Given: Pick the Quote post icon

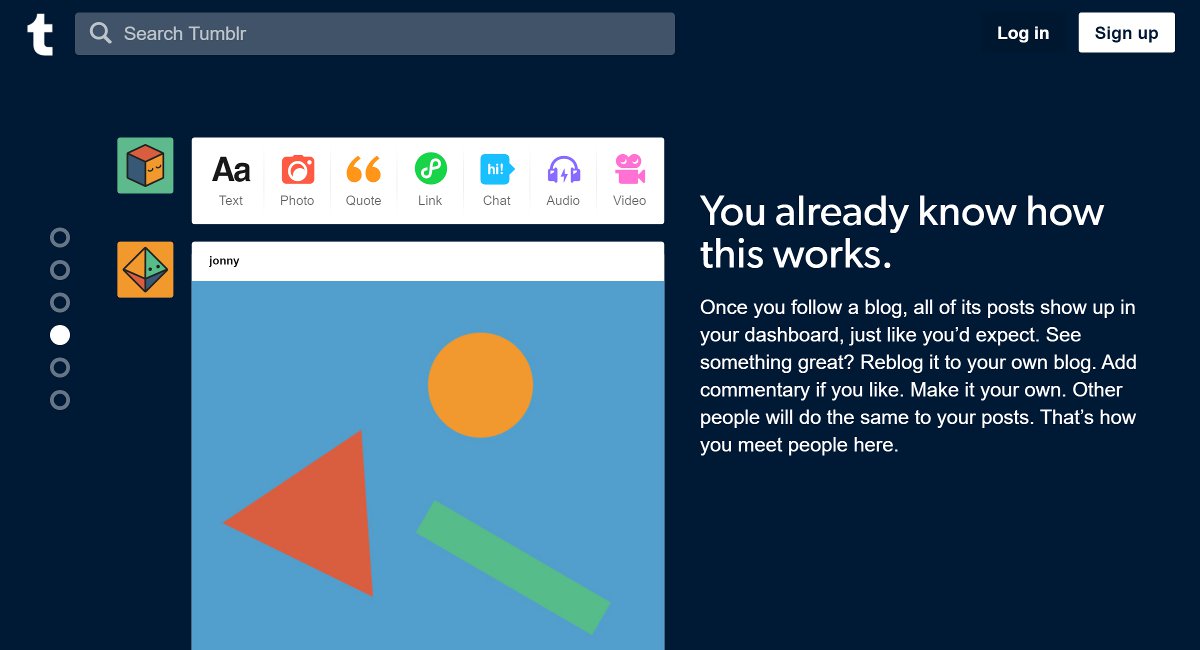Looking at the screenshot, I should tap(363, 170).
